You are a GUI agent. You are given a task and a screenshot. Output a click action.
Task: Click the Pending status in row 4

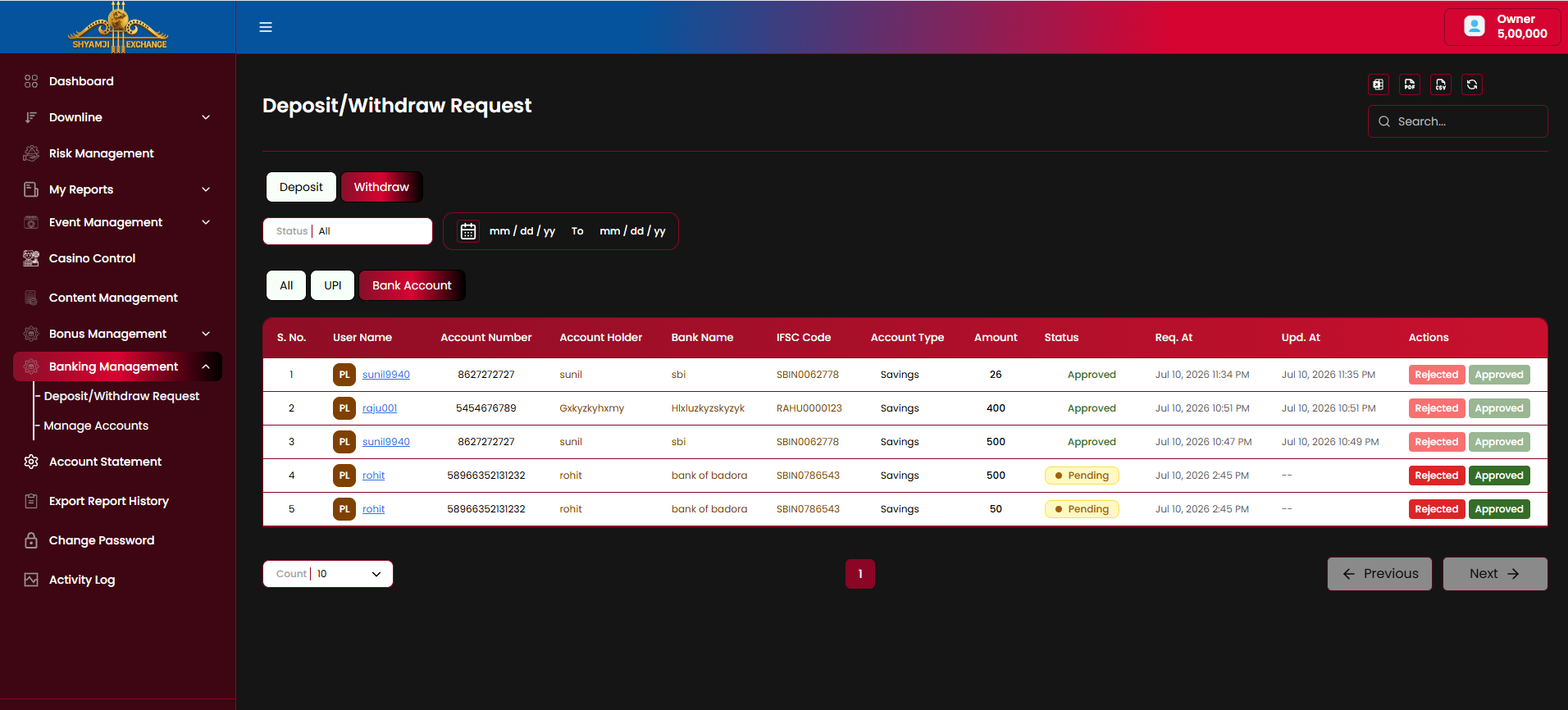coord(1082,476)
